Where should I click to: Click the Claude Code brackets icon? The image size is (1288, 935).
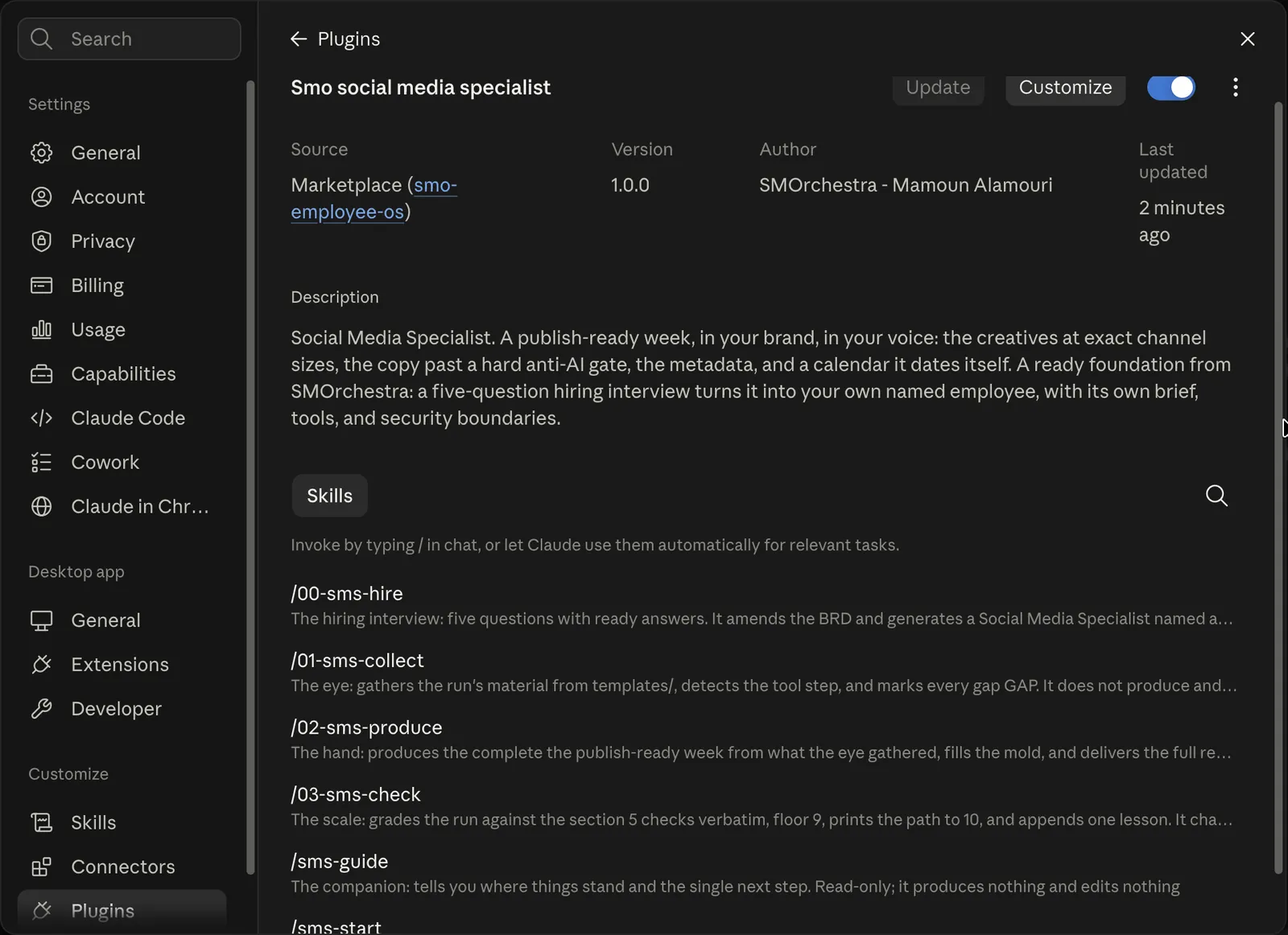(x=42, y=418)
